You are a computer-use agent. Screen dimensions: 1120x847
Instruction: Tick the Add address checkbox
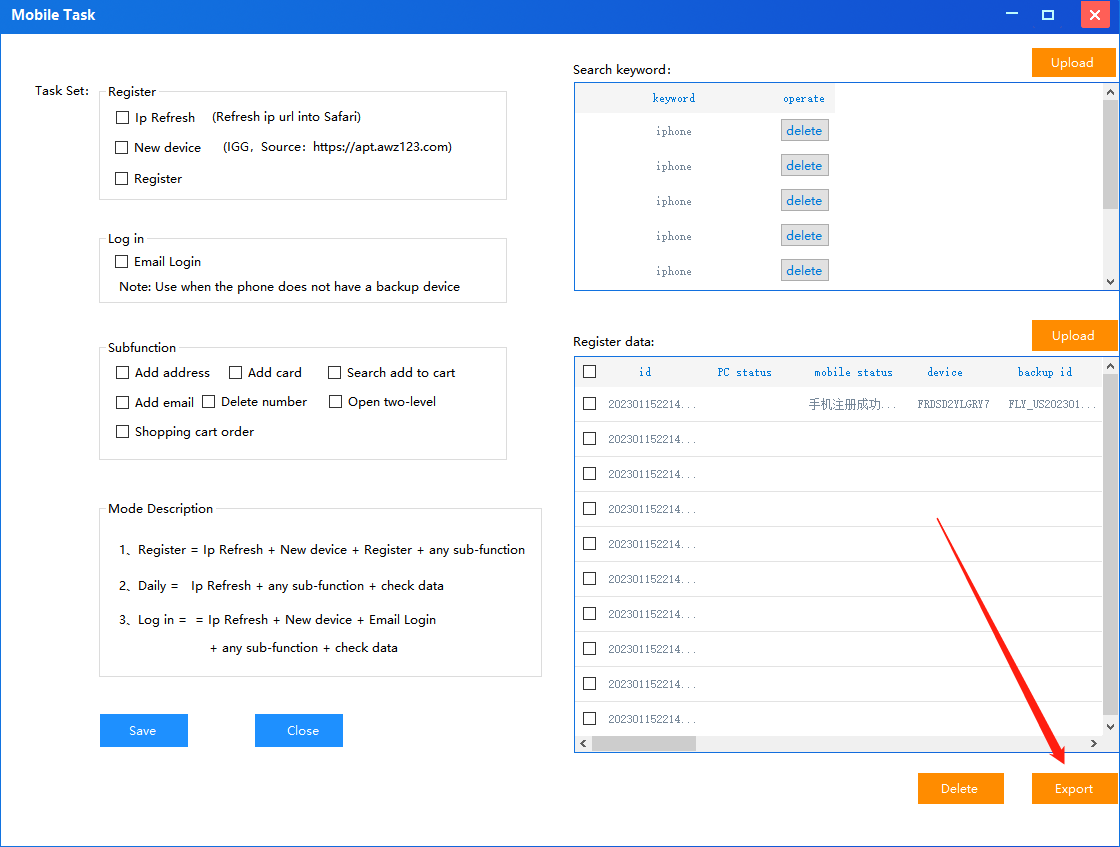pos(122,372)
